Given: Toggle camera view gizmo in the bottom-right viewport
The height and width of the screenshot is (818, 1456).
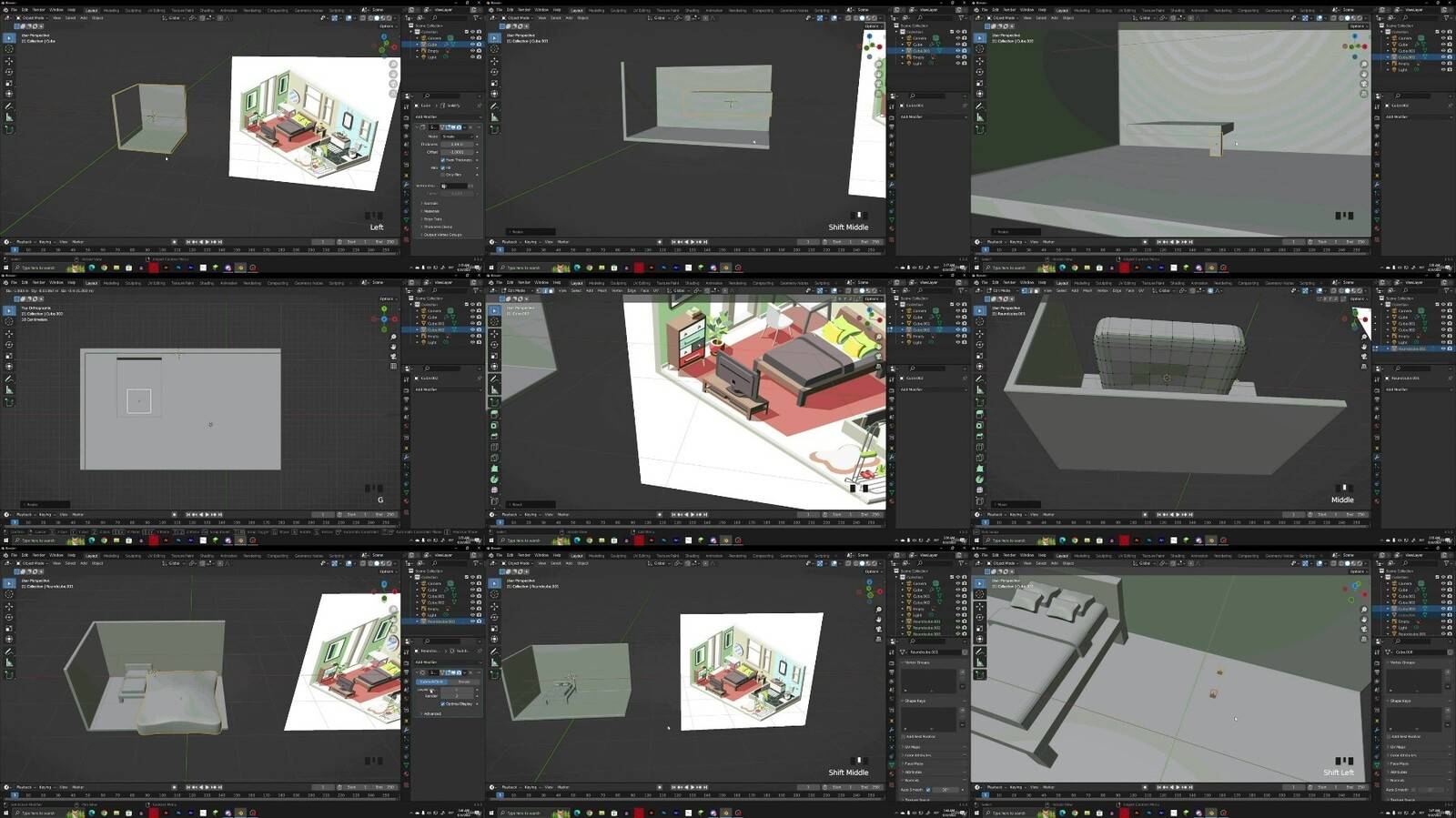Looking at the screenshot, I should tap(1363, 630).
